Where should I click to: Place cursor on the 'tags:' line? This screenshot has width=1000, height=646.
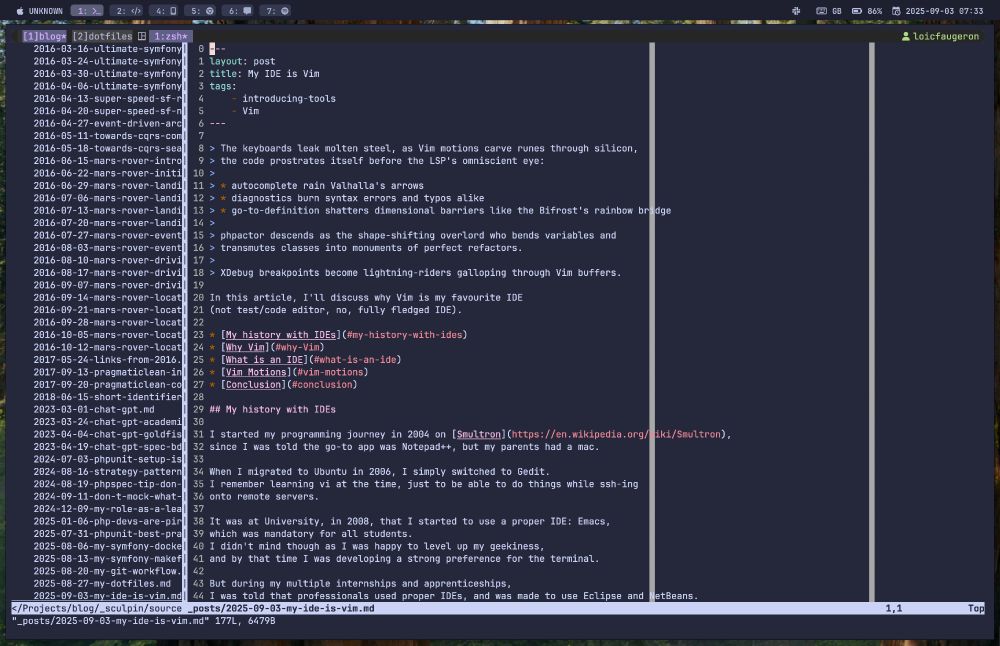pos(223,86)
